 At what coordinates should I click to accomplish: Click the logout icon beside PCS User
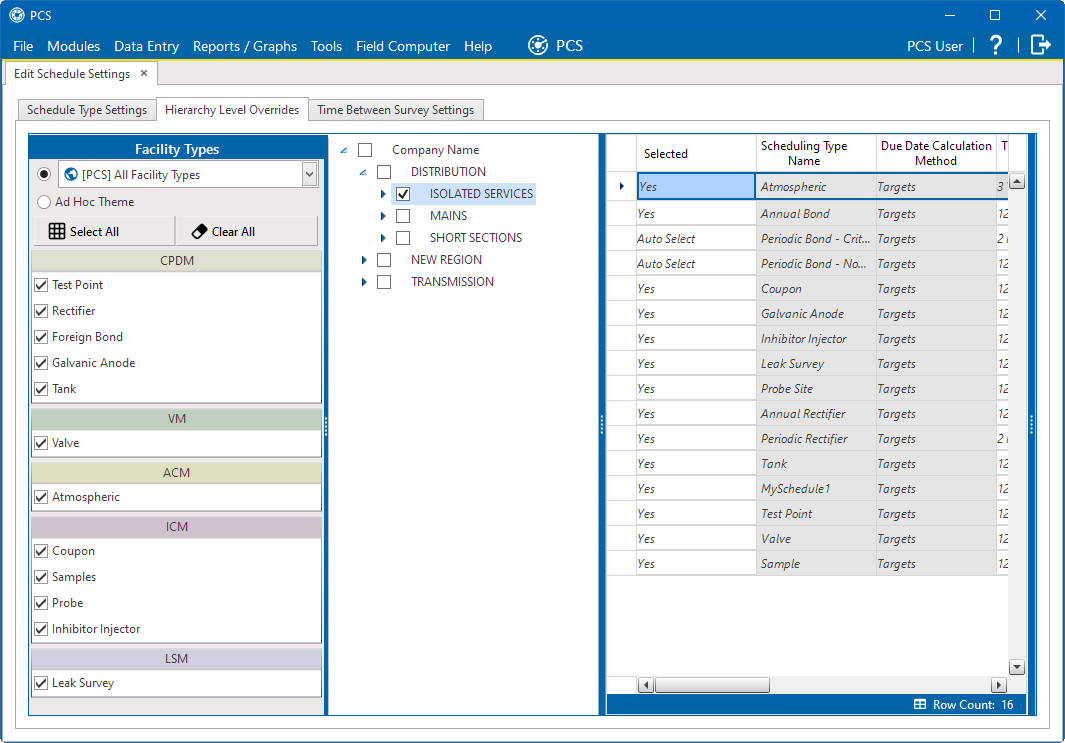click(1041, 45)
